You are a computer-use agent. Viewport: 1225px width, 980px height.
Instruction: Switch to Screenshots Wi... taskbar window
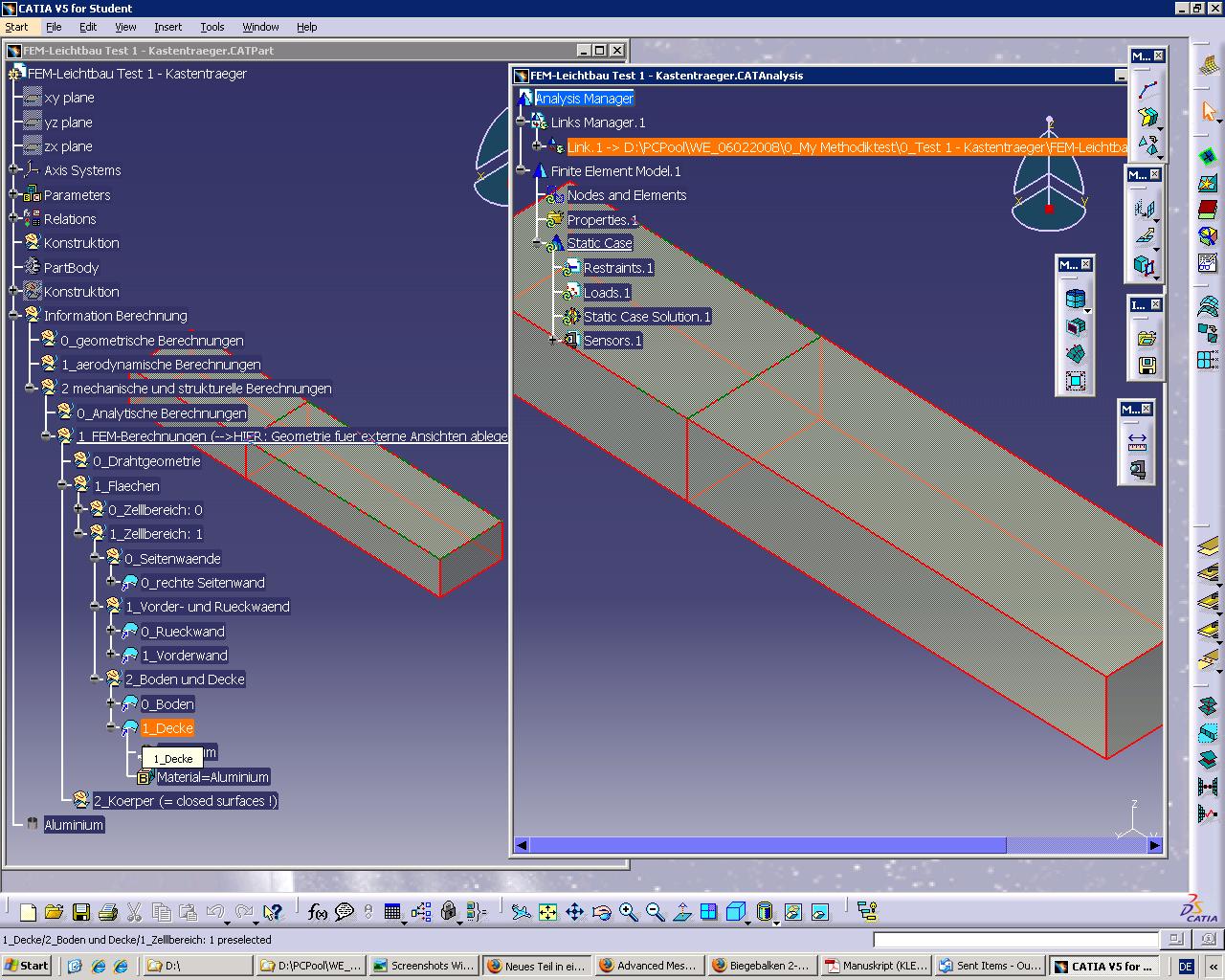coord(422,966)
